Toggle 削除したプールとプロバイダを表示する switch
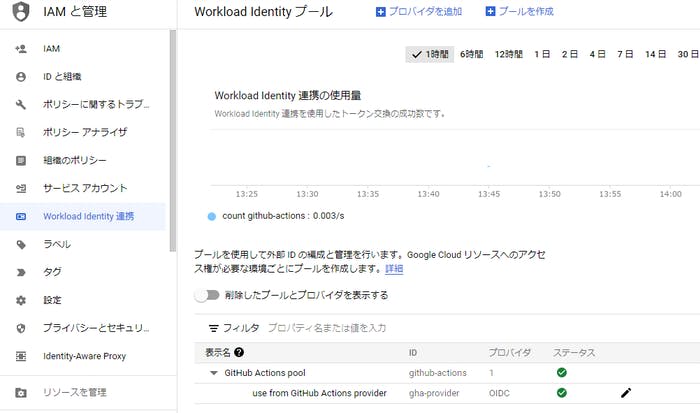700x413 pixels. click(x=207, y=295)
